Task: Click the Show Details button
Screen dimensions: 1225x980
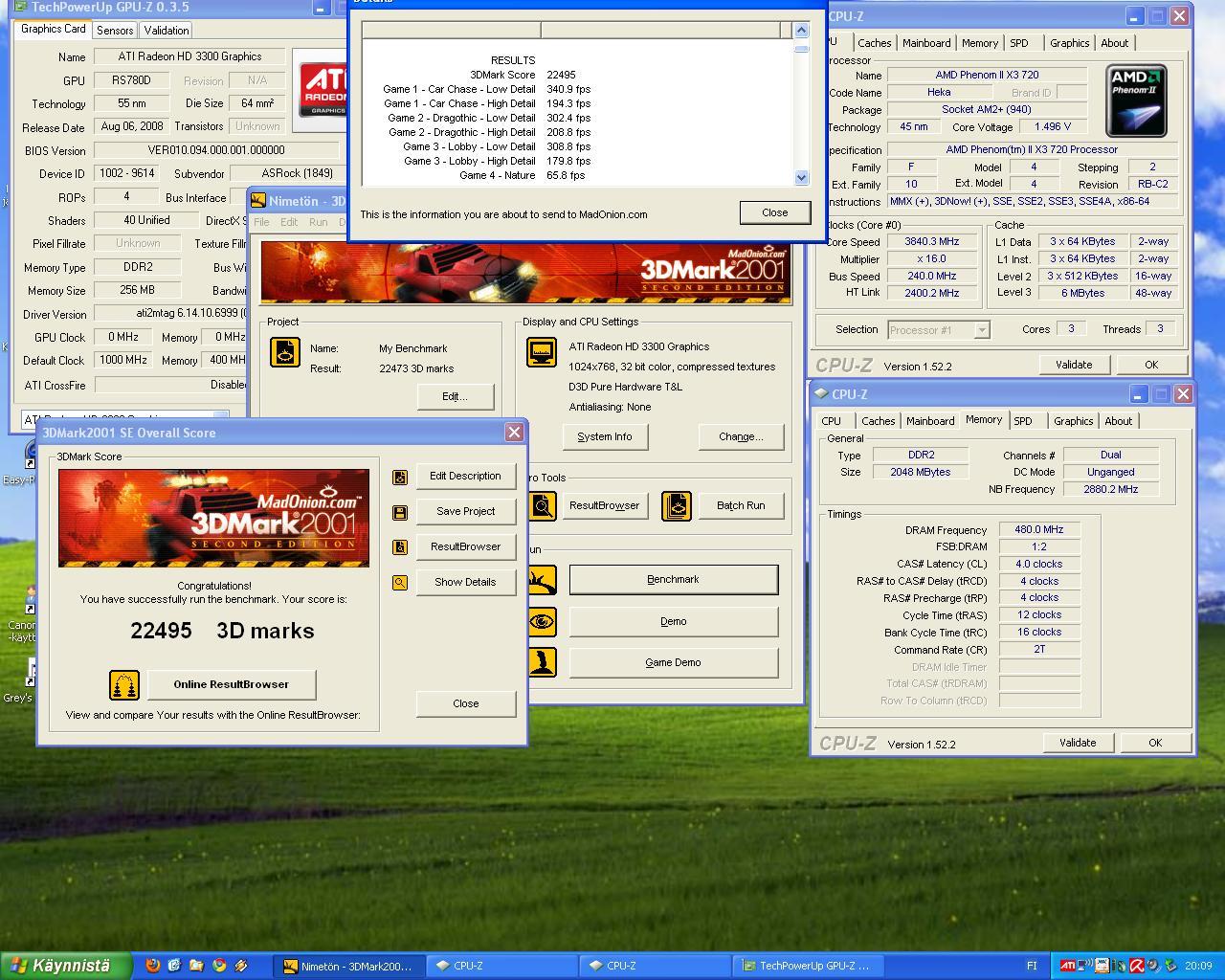Action: 465,582
